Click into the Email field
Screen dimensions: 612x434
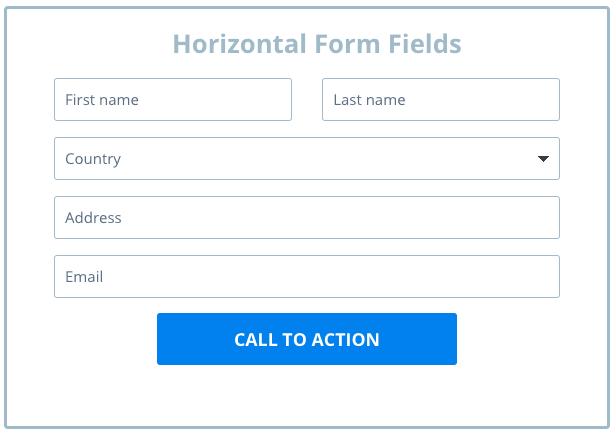[x=306, y=276]
